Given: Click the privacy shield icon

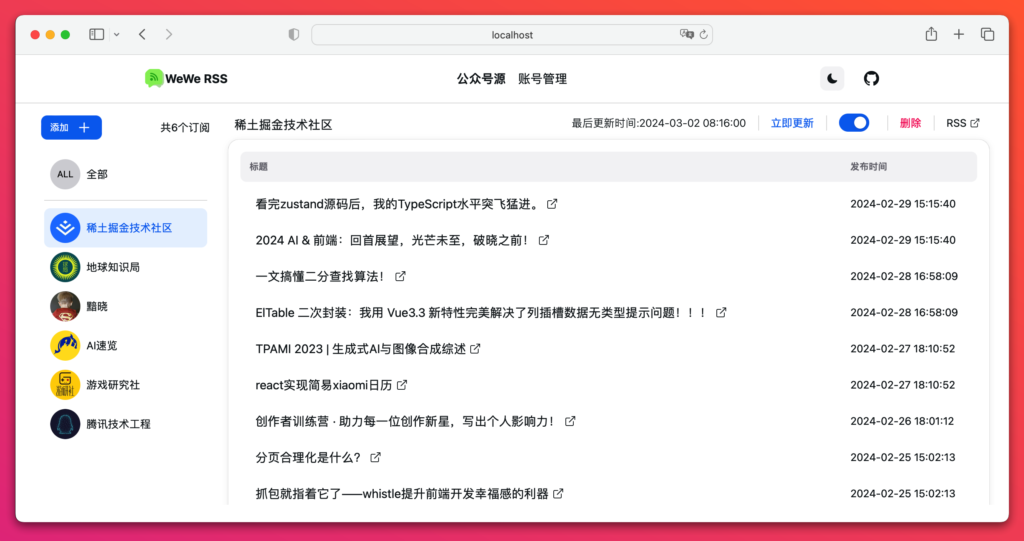Looking at the screenshot, I should pyautogui.click(x=294, y=35).
